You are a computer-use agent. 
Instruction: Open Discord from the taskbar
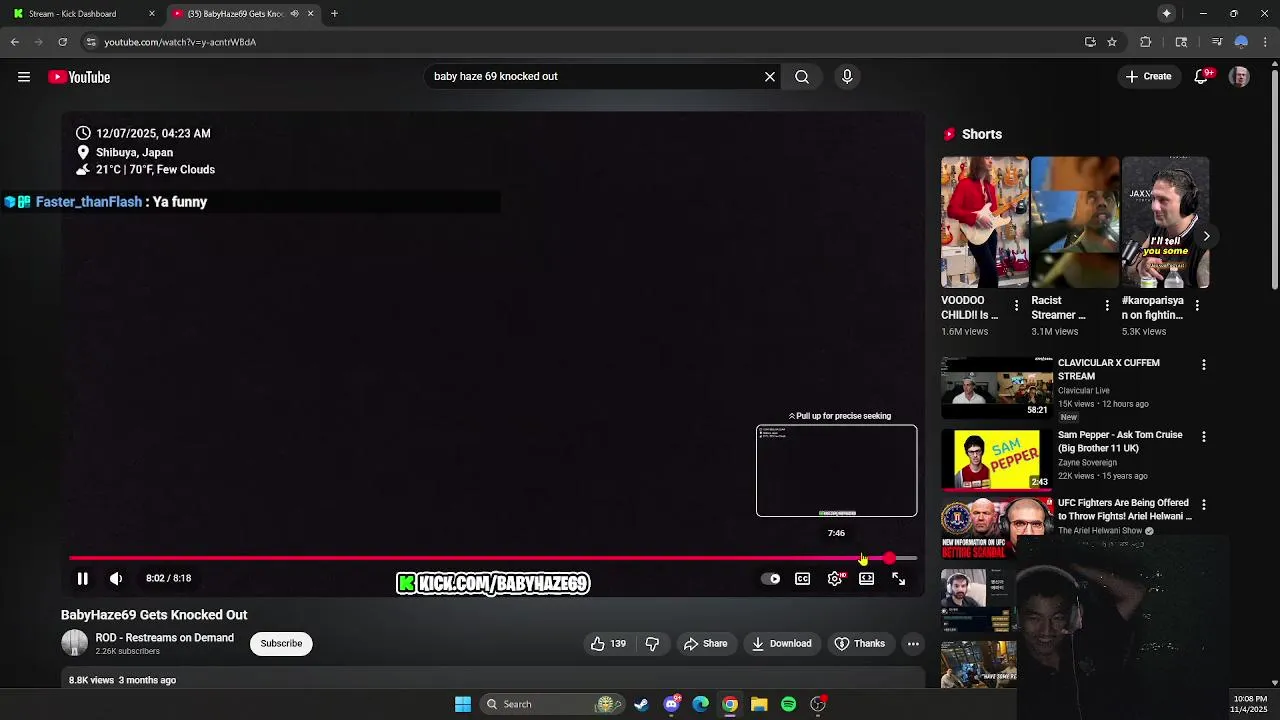[x=671, y=704]
